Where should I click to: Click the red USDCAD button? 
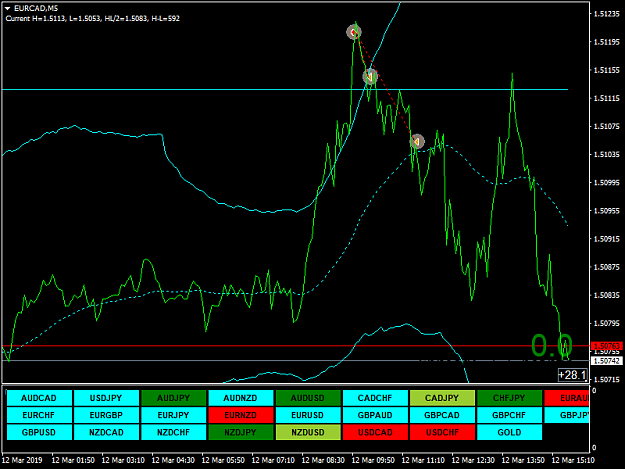tap(375, 432)
